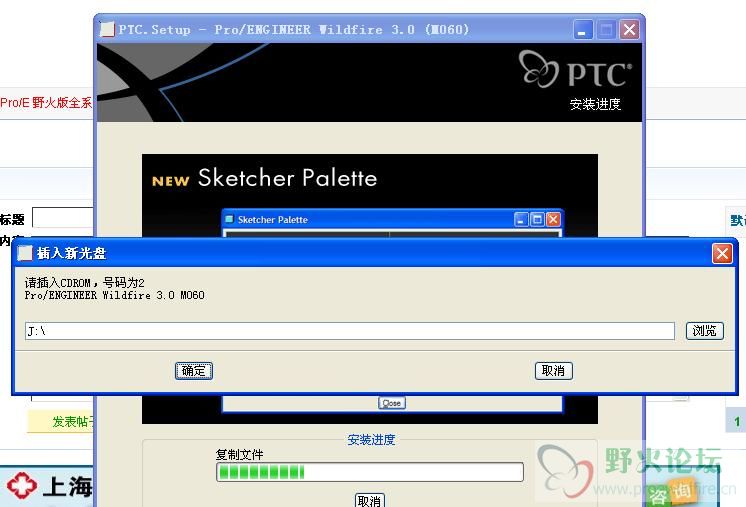Cancel the insert disc dialog with 取消
Screen dimensions: 746x507
point(553,370)
